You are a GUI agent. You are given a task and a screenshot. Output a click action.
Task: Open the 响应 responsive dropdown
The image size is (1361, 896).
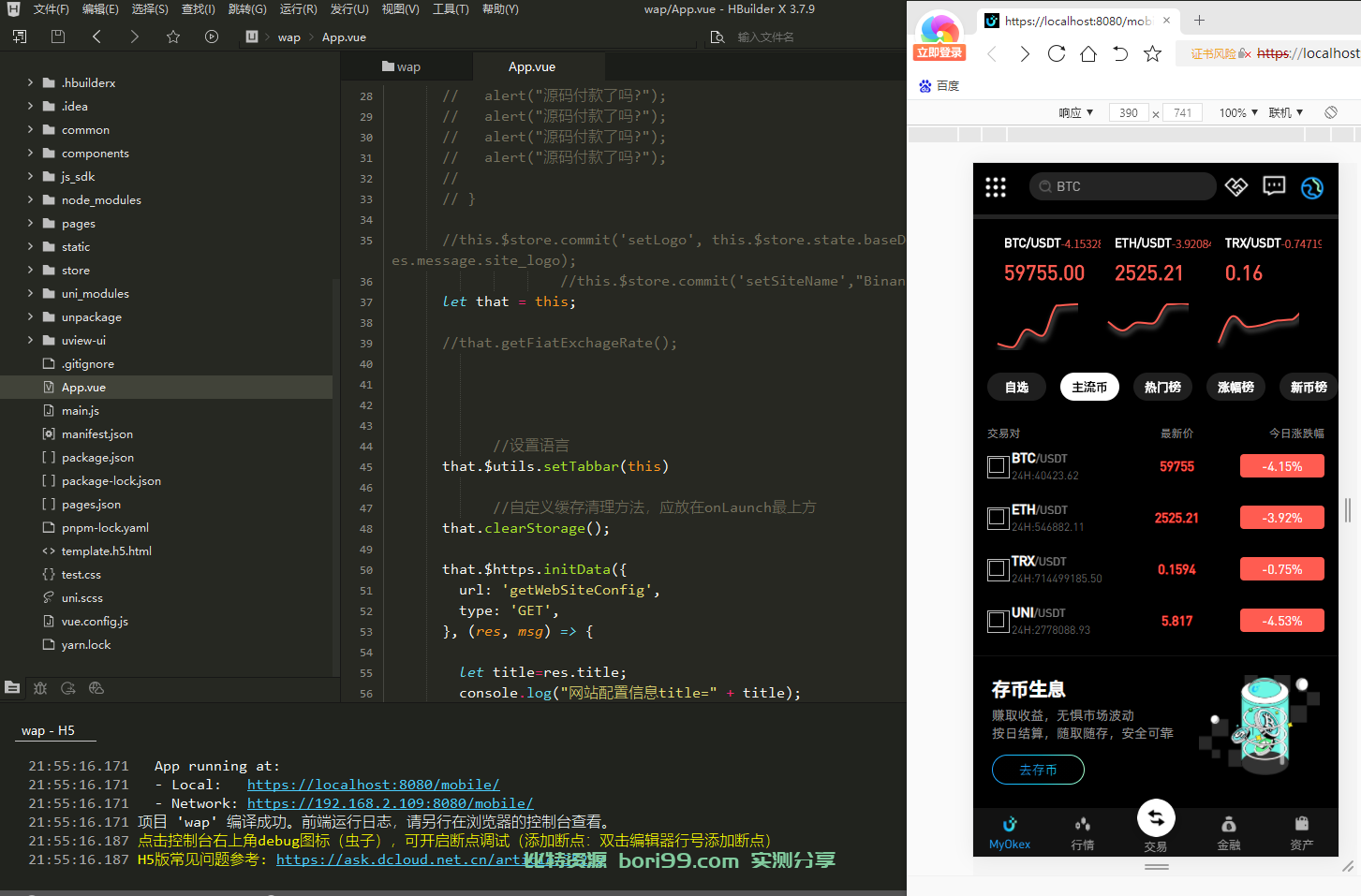pyautogui.click(x=1076, y=112)
